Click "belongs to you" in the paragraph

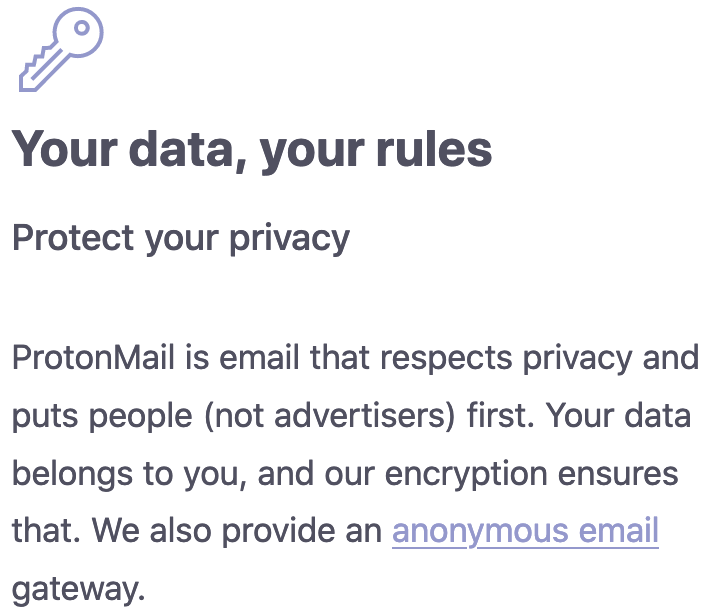(129, 474)
